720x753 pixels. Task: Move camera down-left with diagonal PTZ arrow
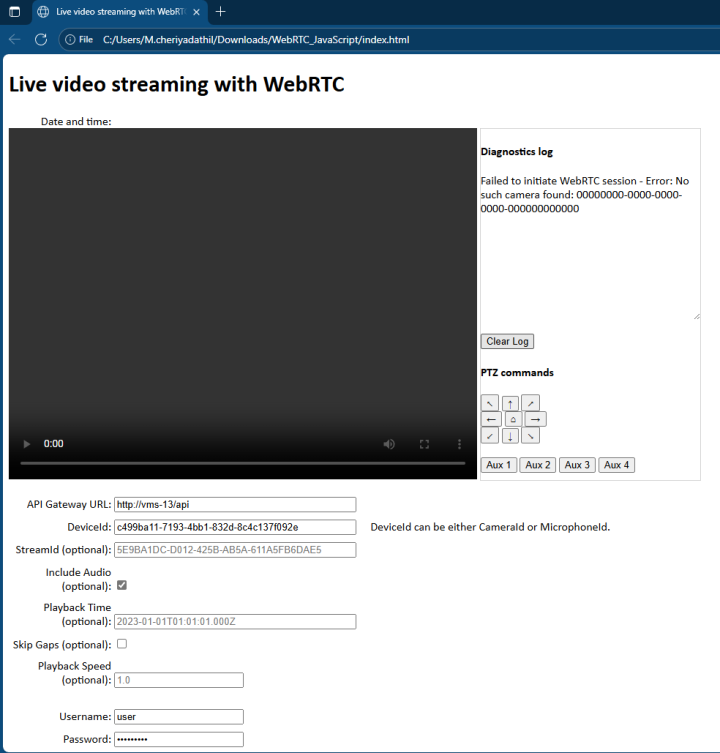coord(490,436)
